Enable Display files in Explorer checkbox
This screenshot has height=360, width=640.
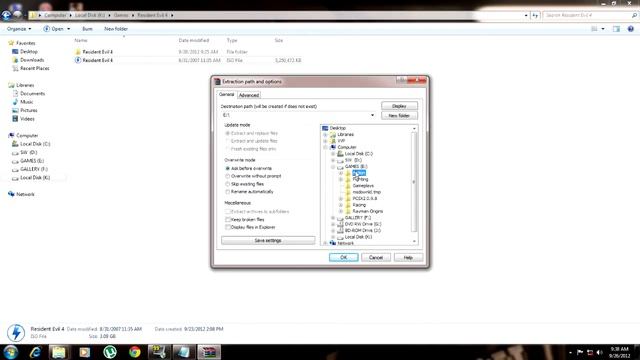[228, 227]
